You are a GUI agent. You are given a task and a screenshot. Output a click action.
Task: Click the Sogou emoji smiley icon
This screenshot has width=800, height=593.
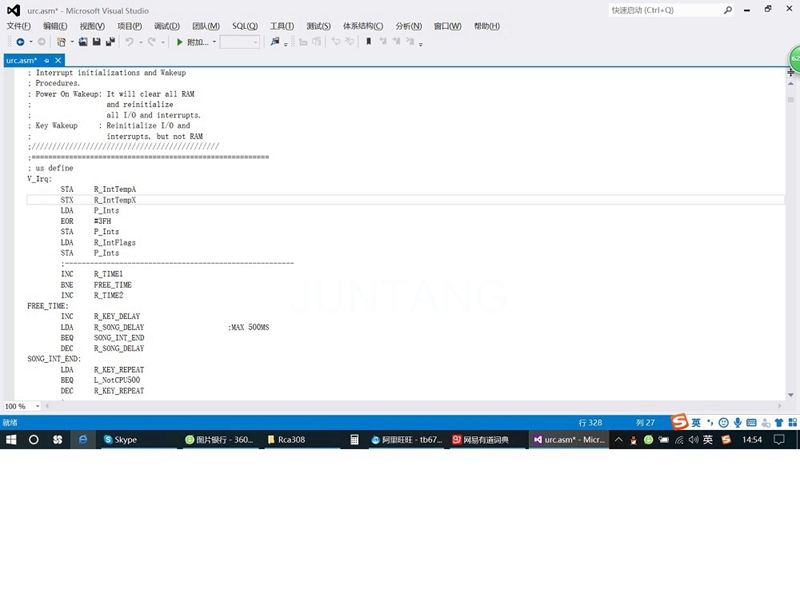(723, 423)
